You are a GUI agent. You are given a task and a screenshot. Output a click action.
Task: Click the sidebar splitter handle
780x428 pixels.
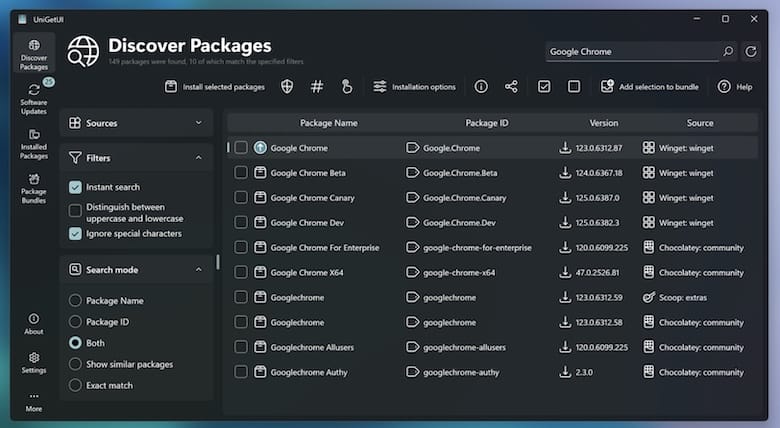coord(218,262)
